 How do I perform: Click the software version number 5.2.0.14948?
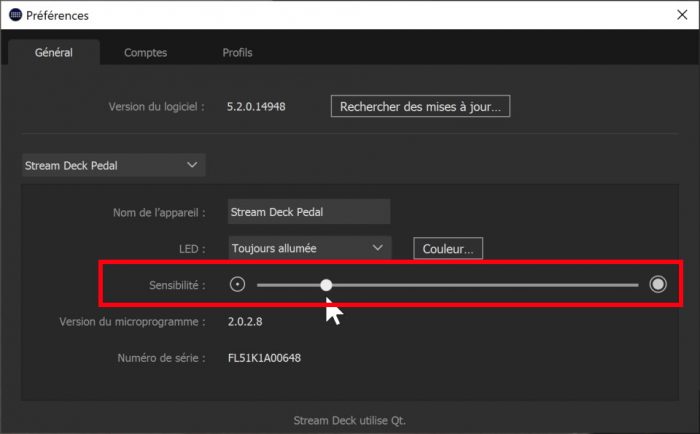point(257,106)
